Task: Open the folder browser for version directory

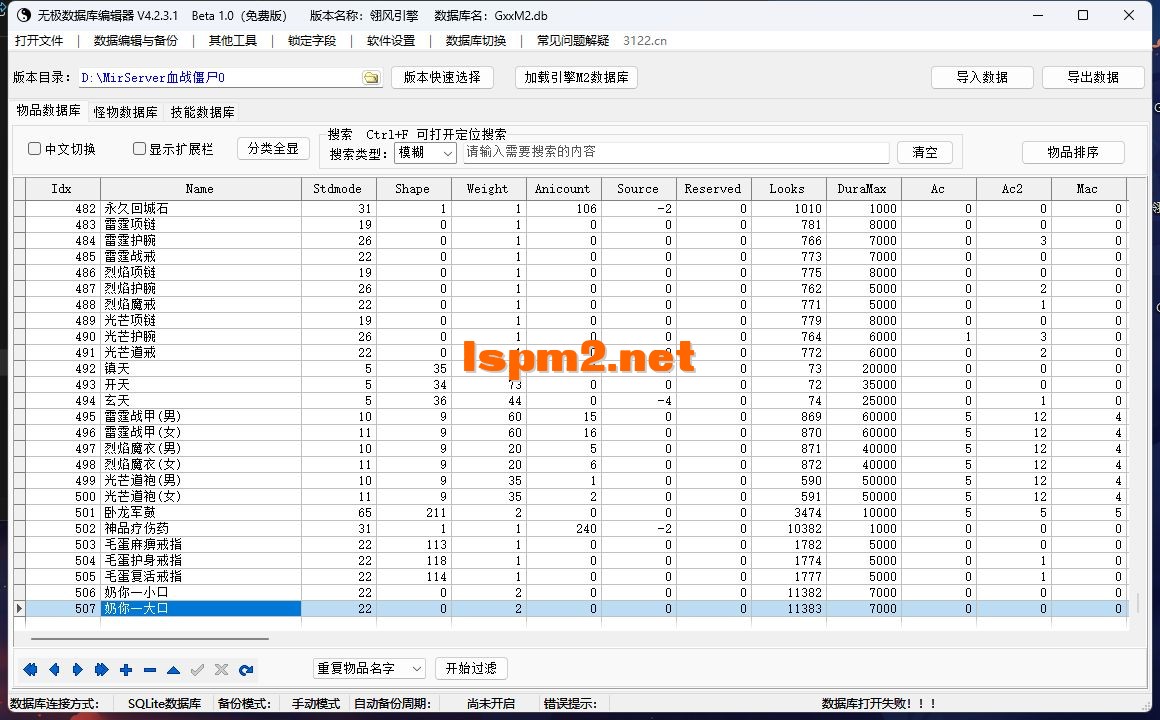Action: (x=371, y=77)
